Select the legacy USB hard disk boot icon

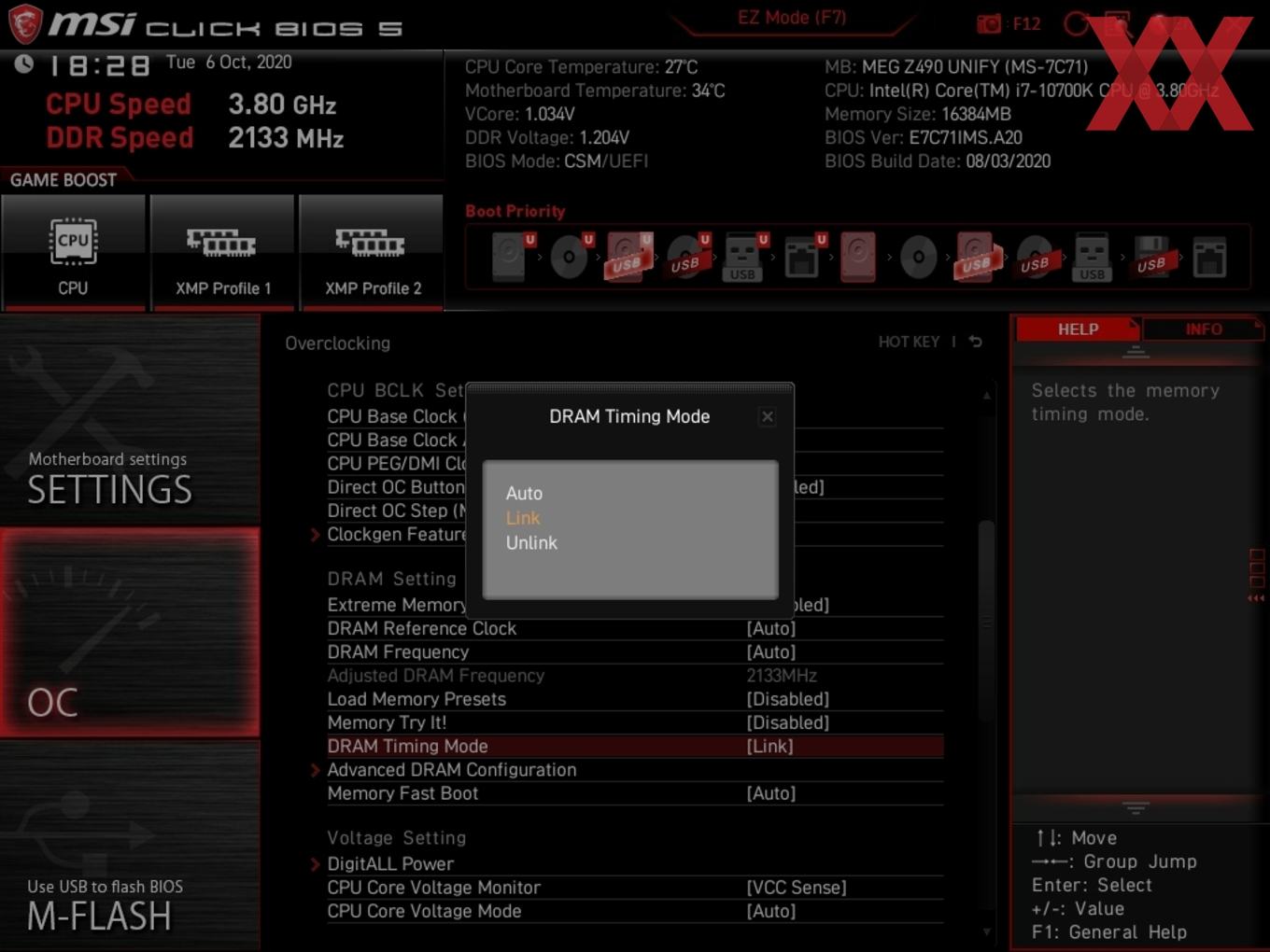click(x=976, y=257)
